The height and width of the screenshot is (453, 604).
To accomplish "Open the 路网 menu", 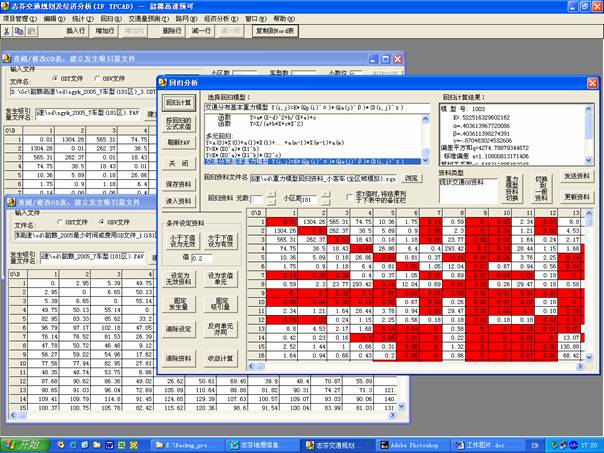I will 186,18.
